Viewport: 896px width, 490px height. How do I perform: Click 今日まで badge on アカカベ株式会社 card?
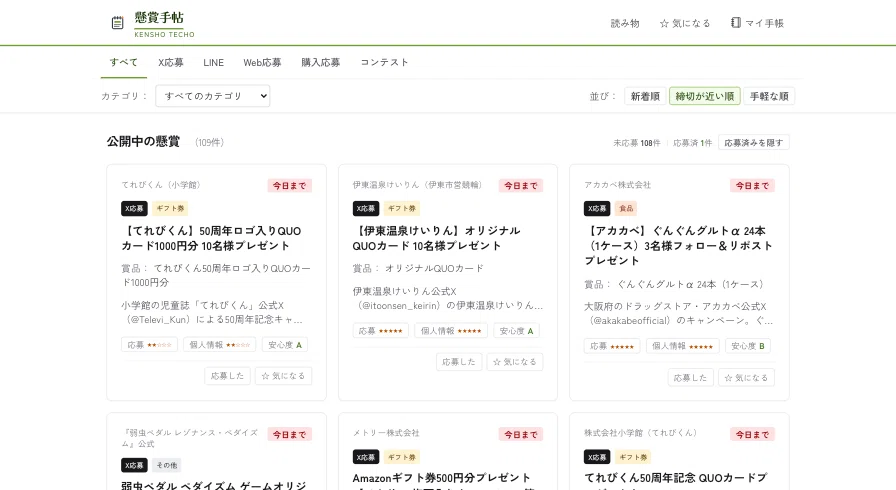pos(753,186)
